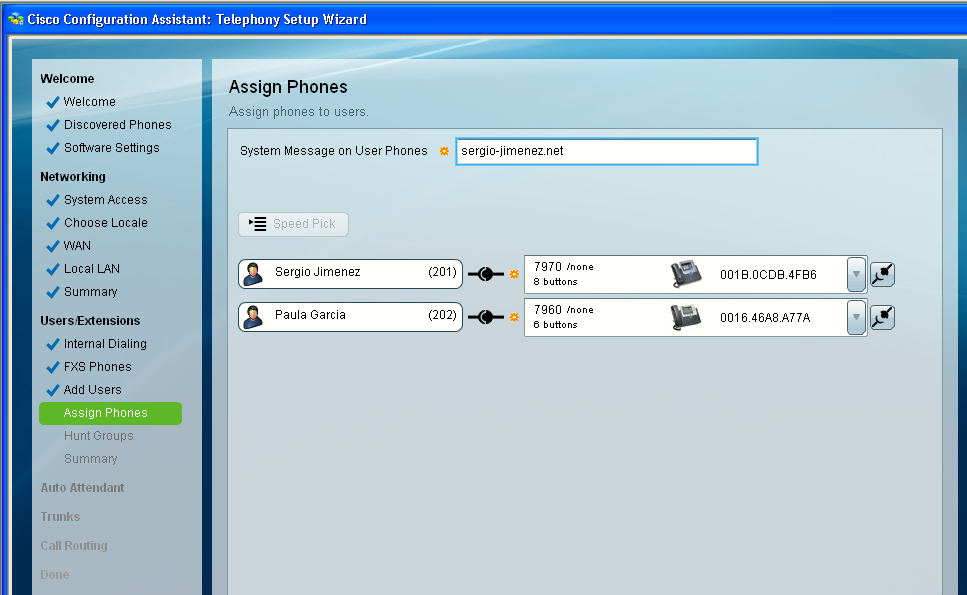
Task: Open the Users/Extensions Summary step
Action: click(91, 459)
